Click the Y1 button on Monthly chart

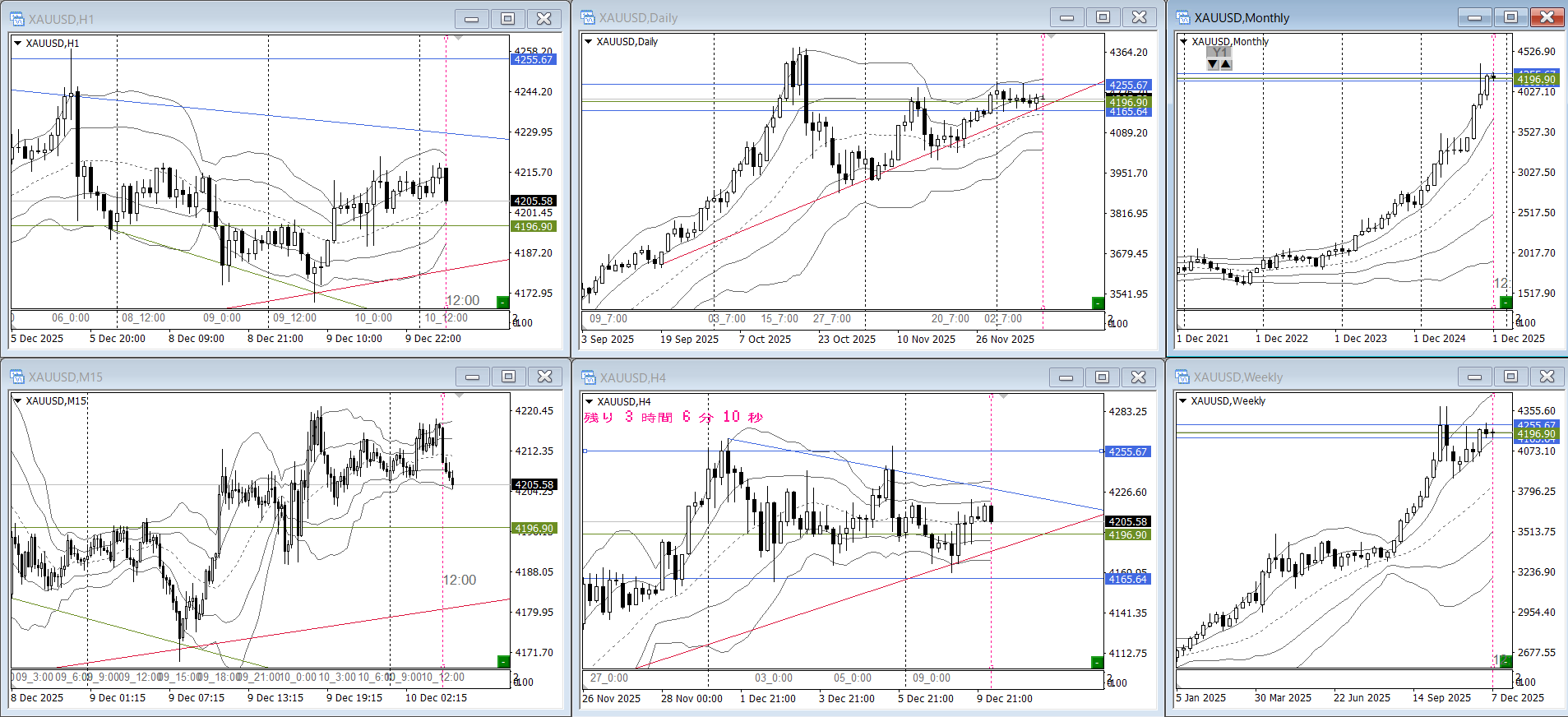point(1219,52)
